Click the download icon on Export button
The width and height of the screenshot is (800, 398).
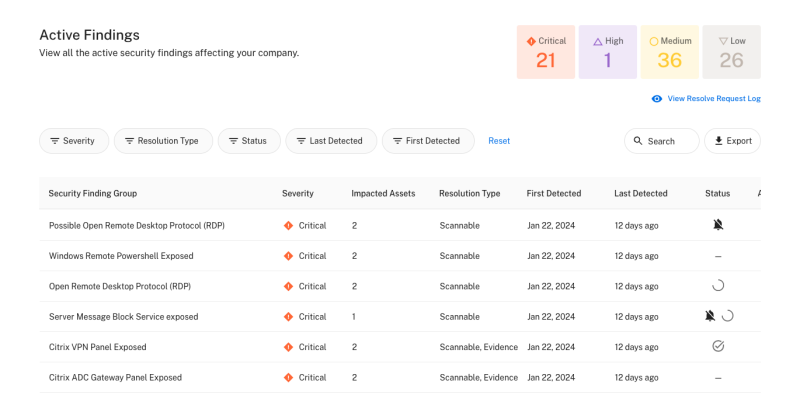click(x=718, y=141)
